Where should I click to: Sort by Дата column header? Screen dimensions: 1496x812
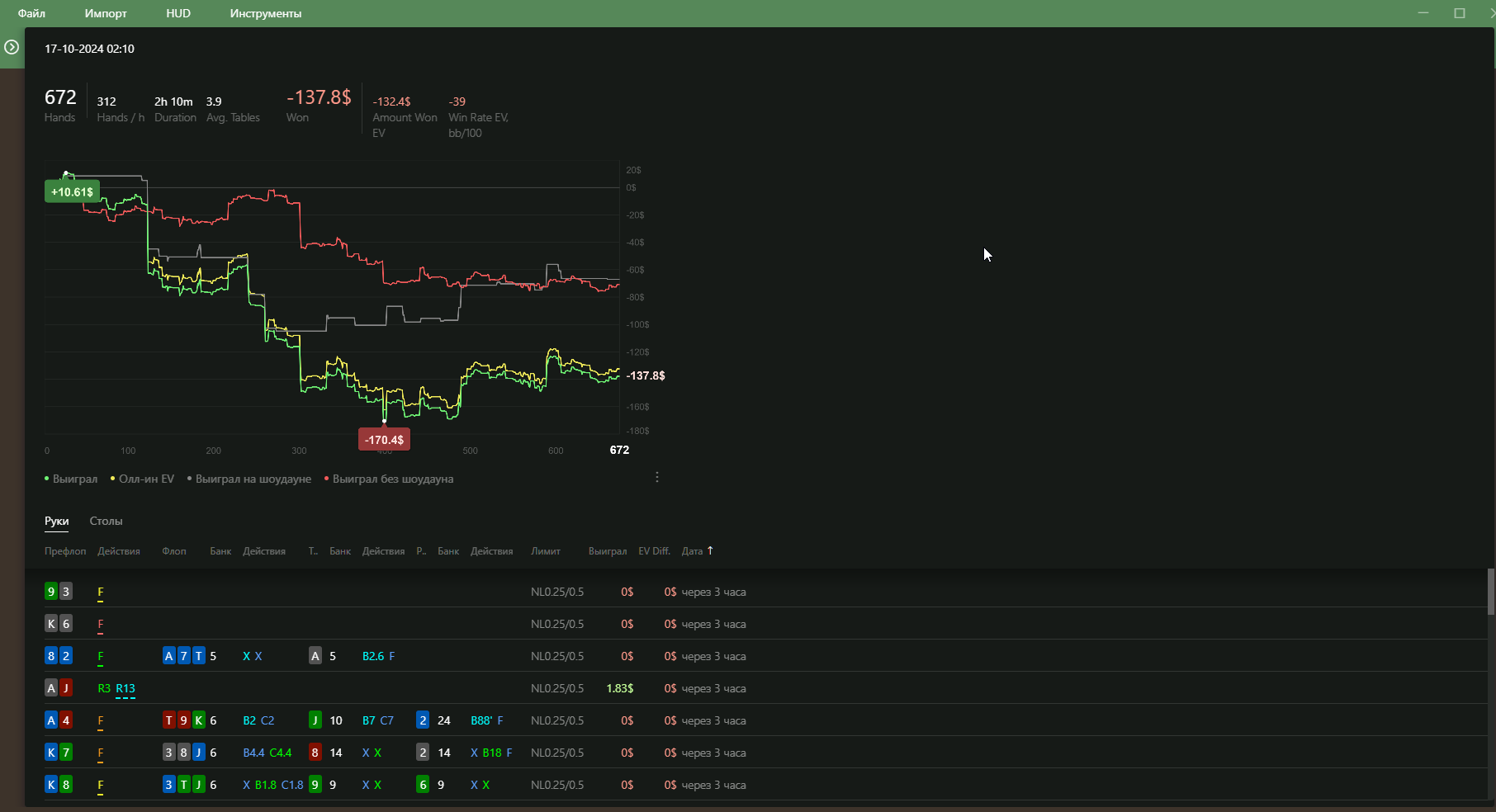692,551
